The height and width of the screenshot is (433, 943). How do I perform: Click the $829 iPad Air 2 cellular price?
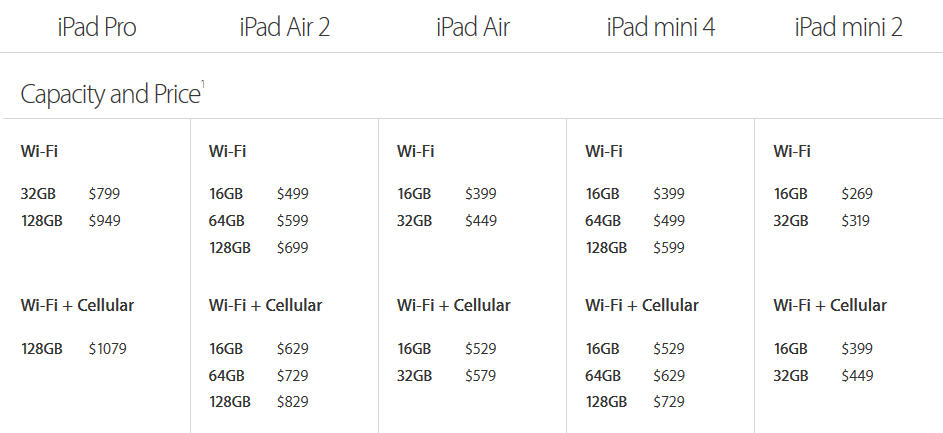point(293,402)
